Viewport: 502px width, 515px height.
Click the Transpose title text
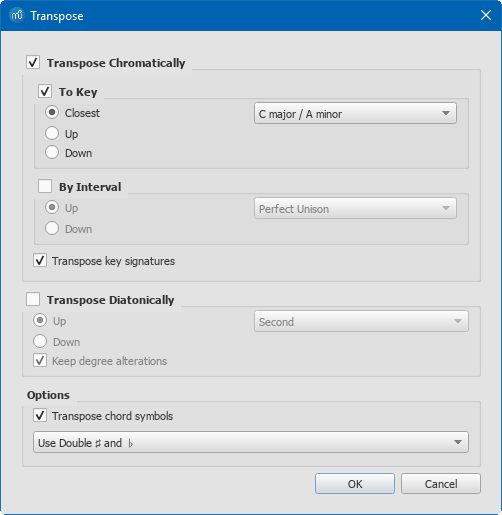57,16
